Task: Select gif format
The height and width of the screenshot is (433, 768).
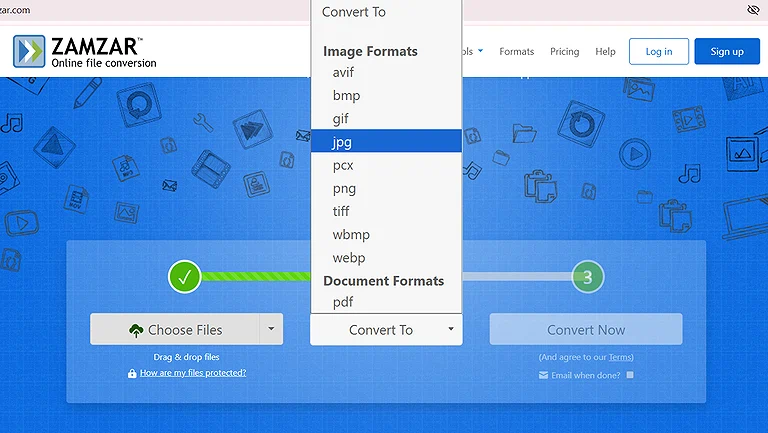Action: pyautogui.click(x=386, y=119)
